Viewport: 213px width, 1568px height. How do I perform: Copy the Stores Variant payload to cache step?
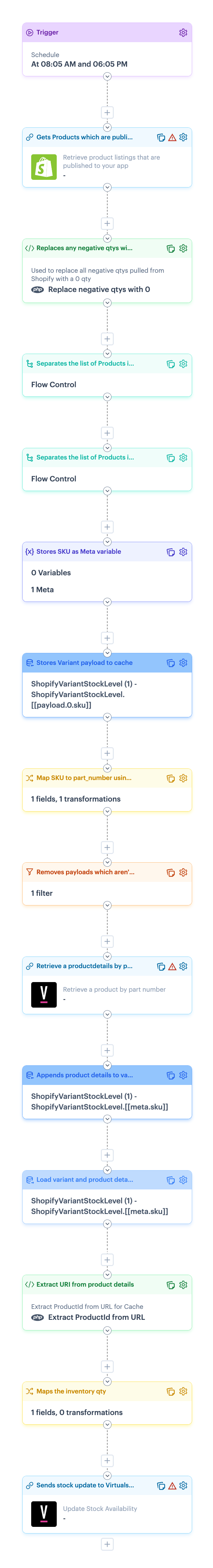click(x=171, y=663)
